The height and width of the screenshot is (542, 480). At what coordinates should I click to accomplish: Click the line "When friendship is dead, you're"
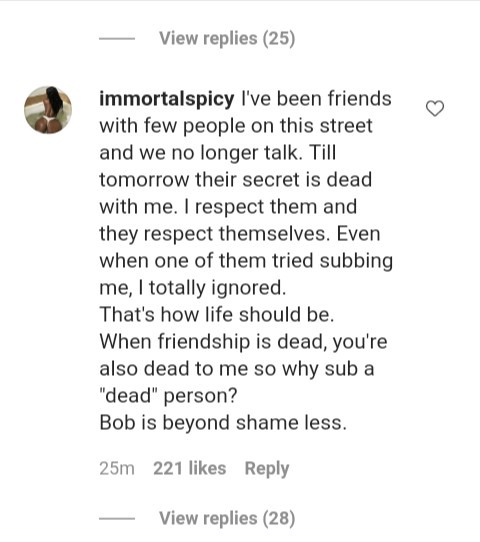coord(243,342)
